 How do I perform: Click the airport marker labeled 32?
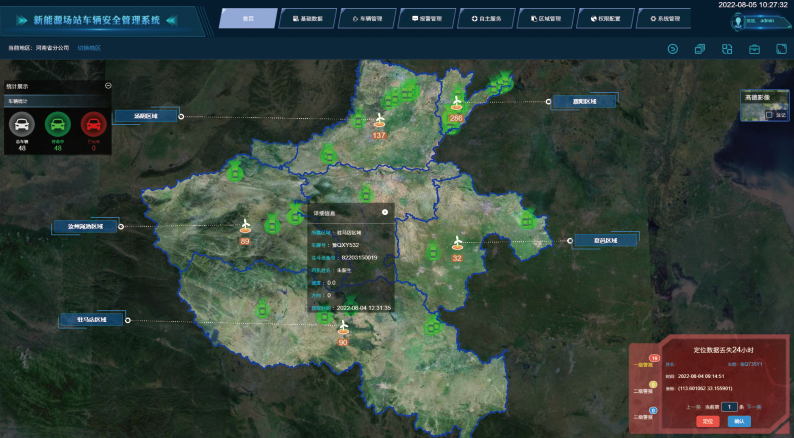click(x=458, y=245)
